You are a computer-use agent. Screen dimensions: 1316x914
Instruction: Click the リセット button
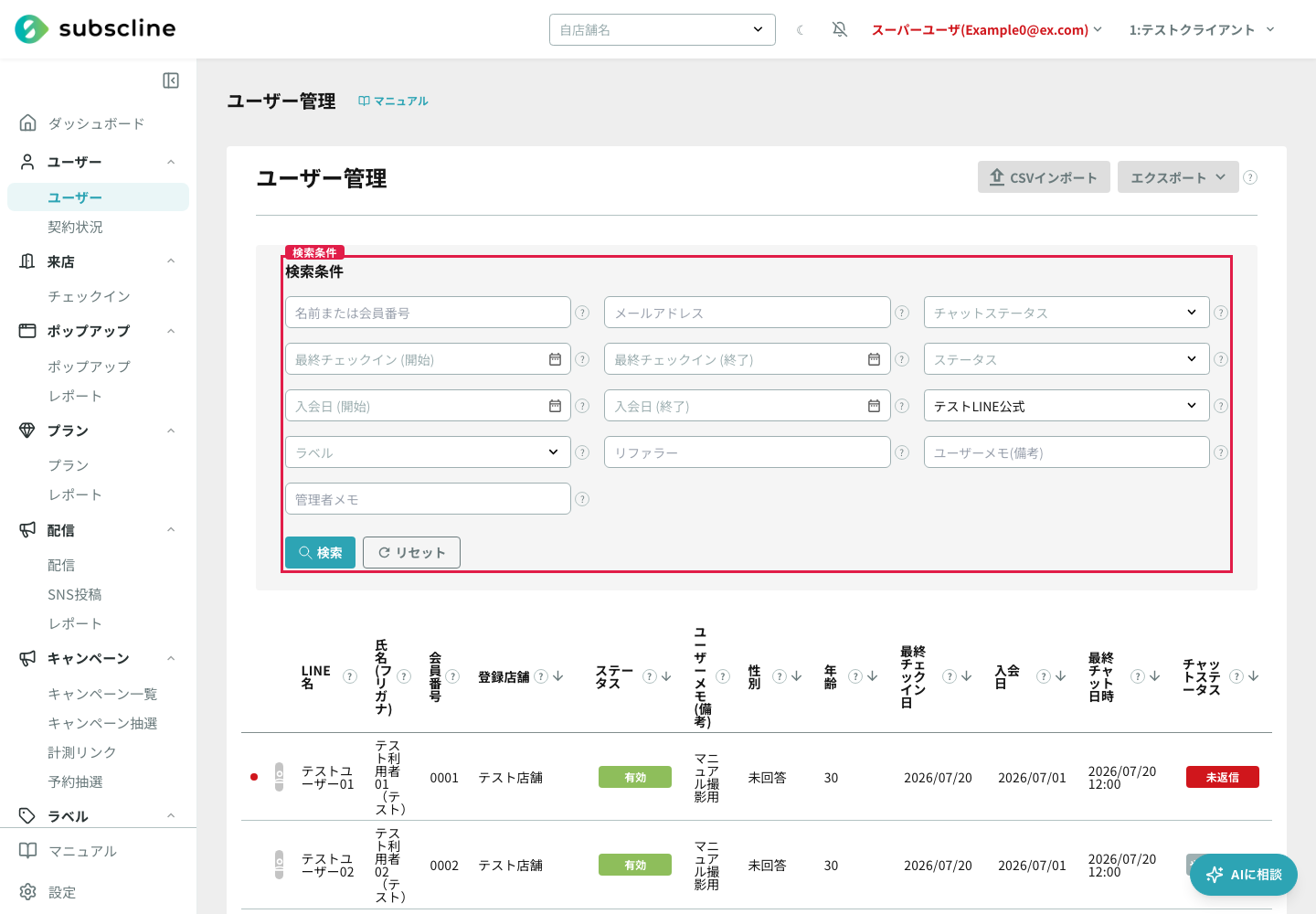[411, 552]
